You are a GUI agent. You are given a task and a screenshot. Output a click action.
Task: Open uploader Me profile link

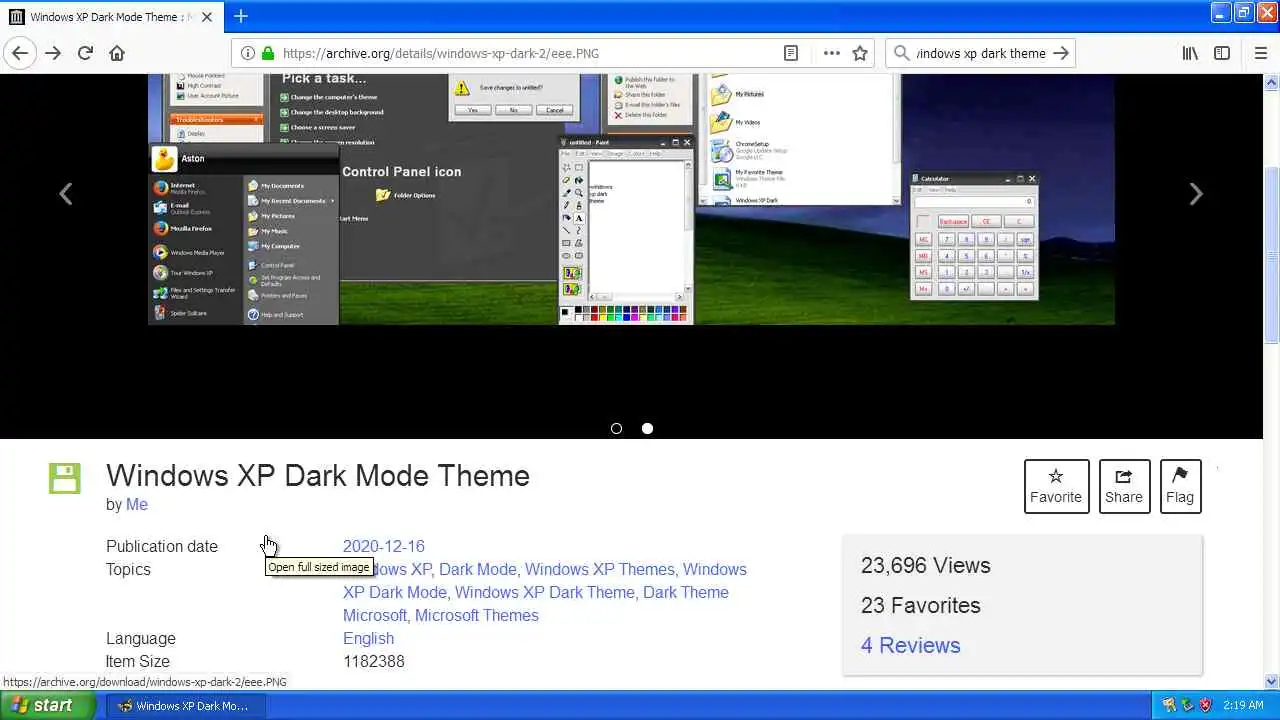pyautogui.click(x=137, y=505)
